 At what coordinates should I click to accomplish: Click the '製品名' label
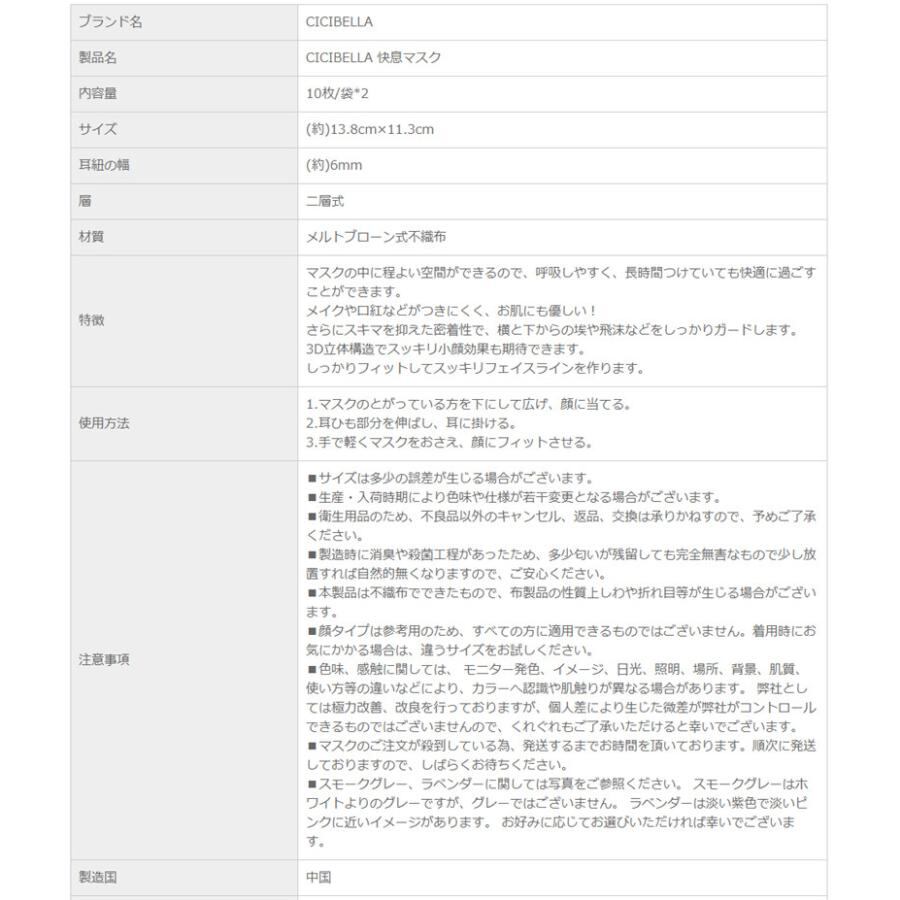[98, 58]
